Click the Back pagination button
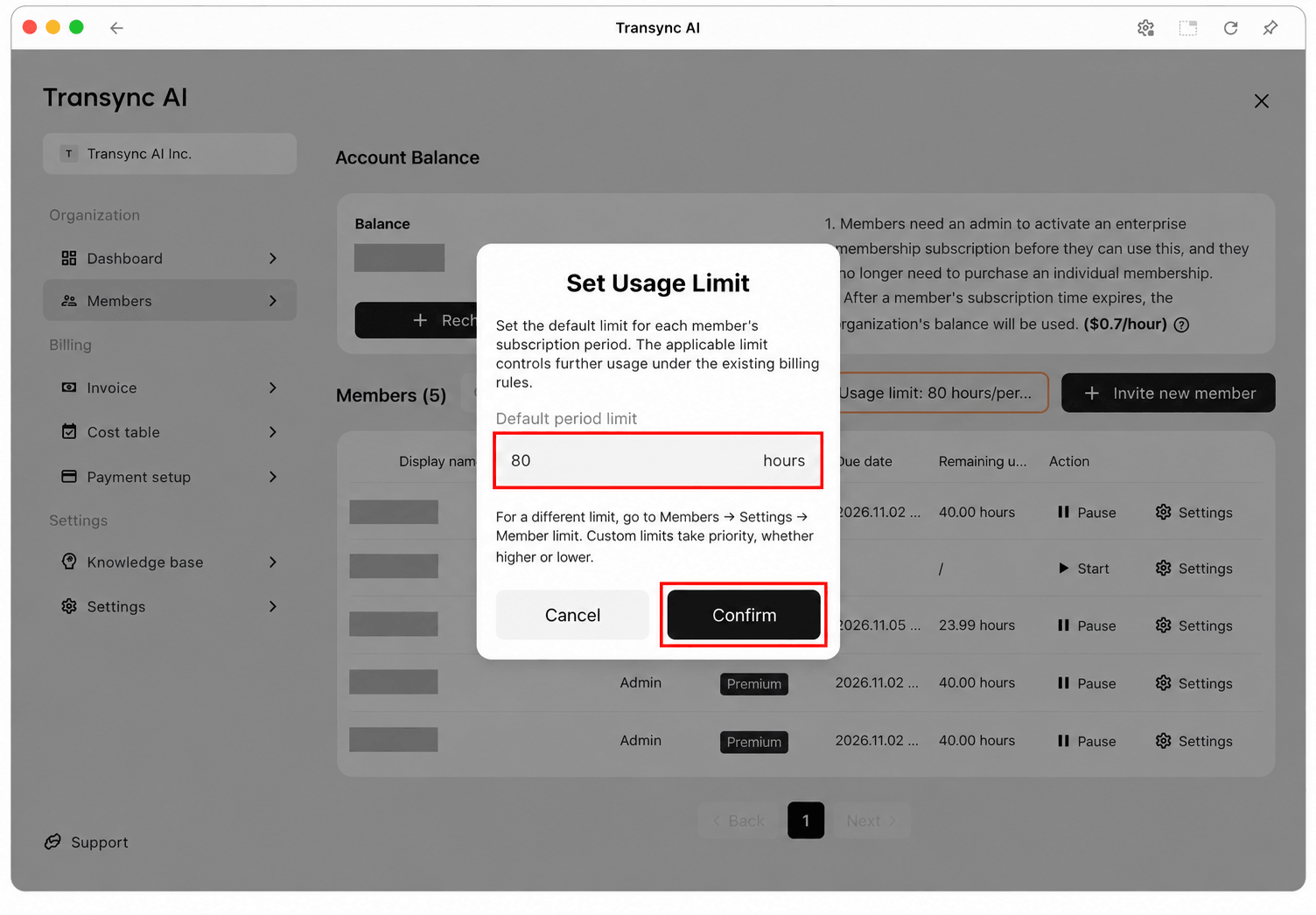This screenshot has width=1316, height=915. tap(738, 821)
